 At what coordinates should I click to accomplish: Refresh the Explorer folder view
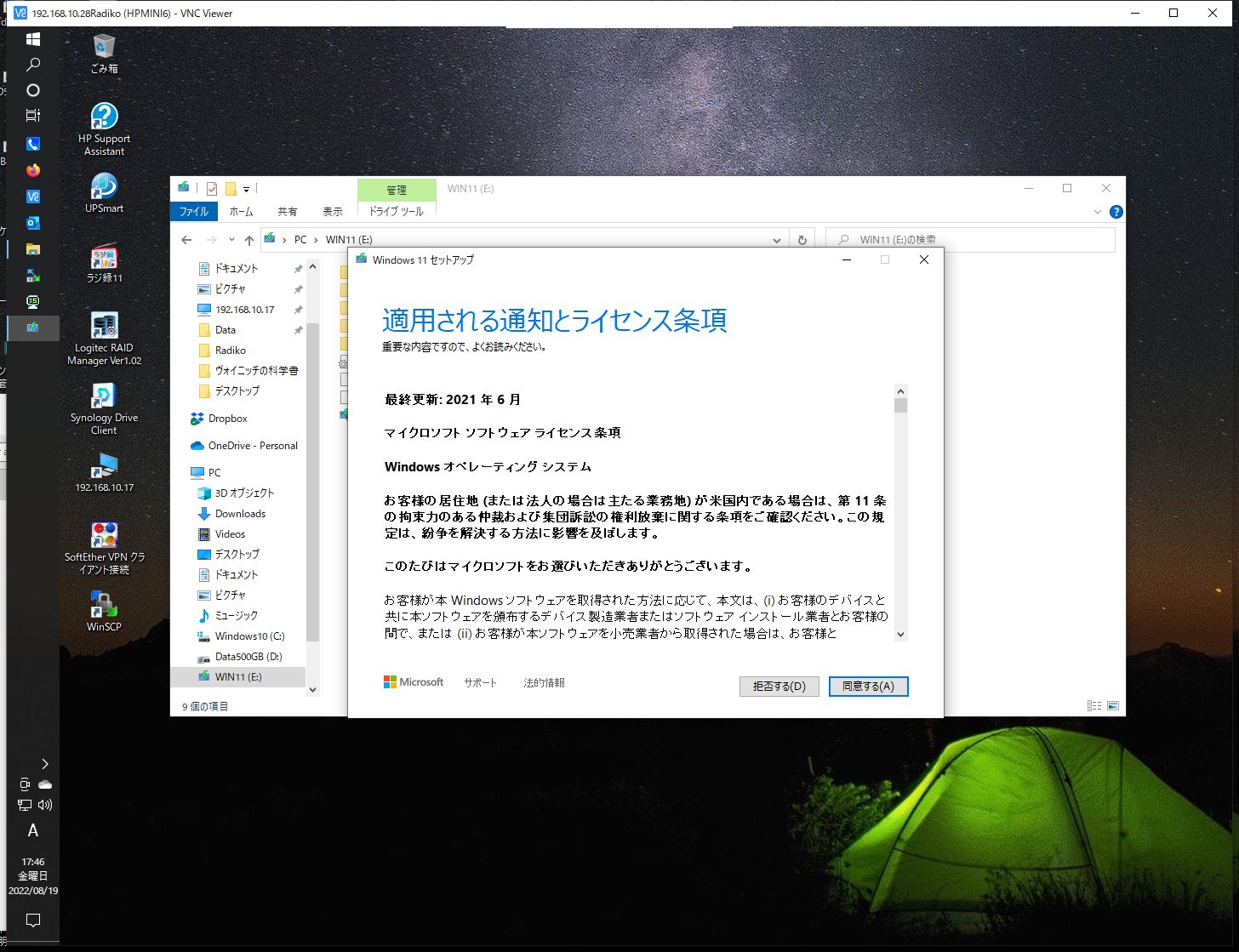(802, 240)
